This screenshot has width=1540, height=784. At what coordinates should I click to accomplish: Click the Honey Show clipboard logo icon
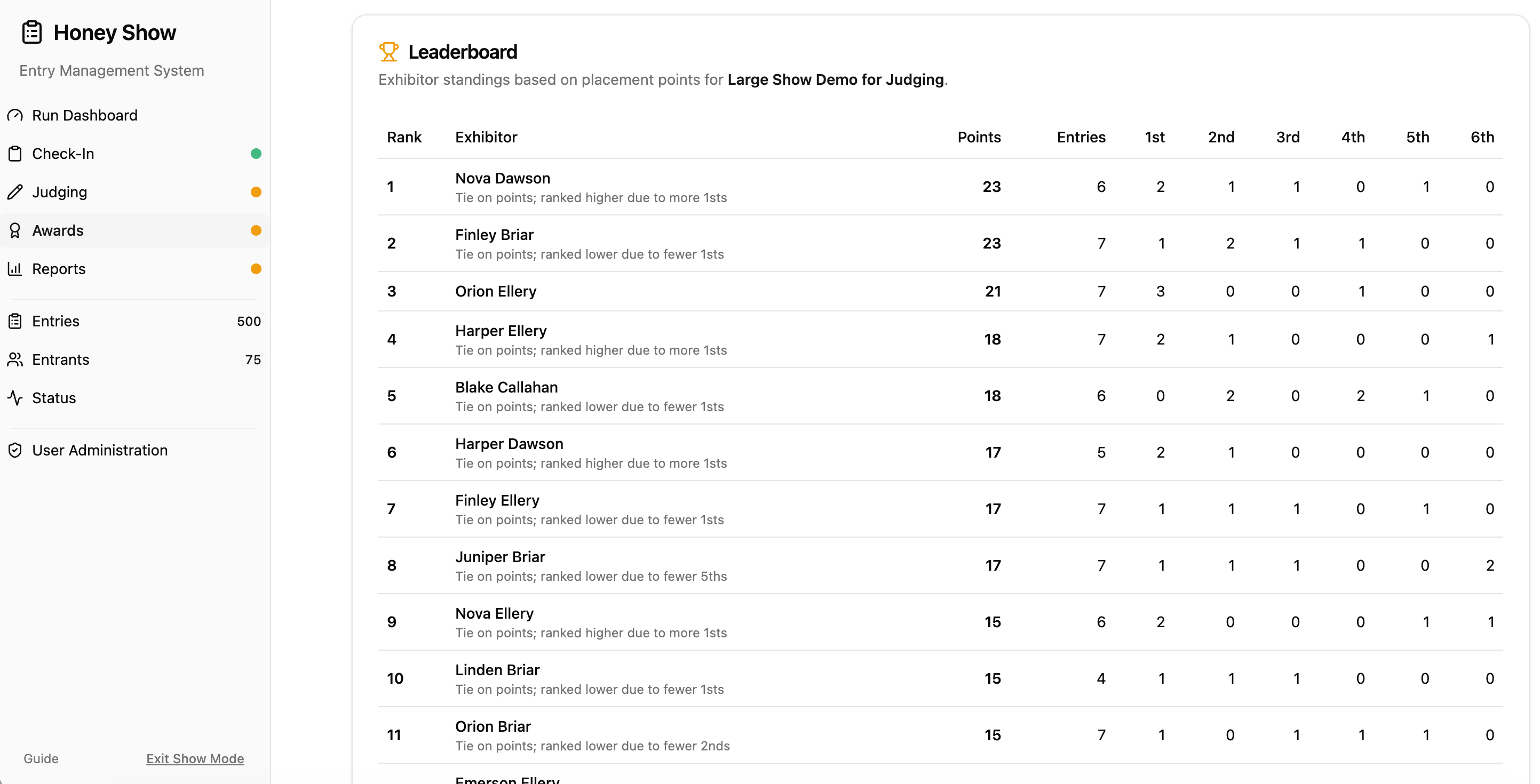coord(31,33)
